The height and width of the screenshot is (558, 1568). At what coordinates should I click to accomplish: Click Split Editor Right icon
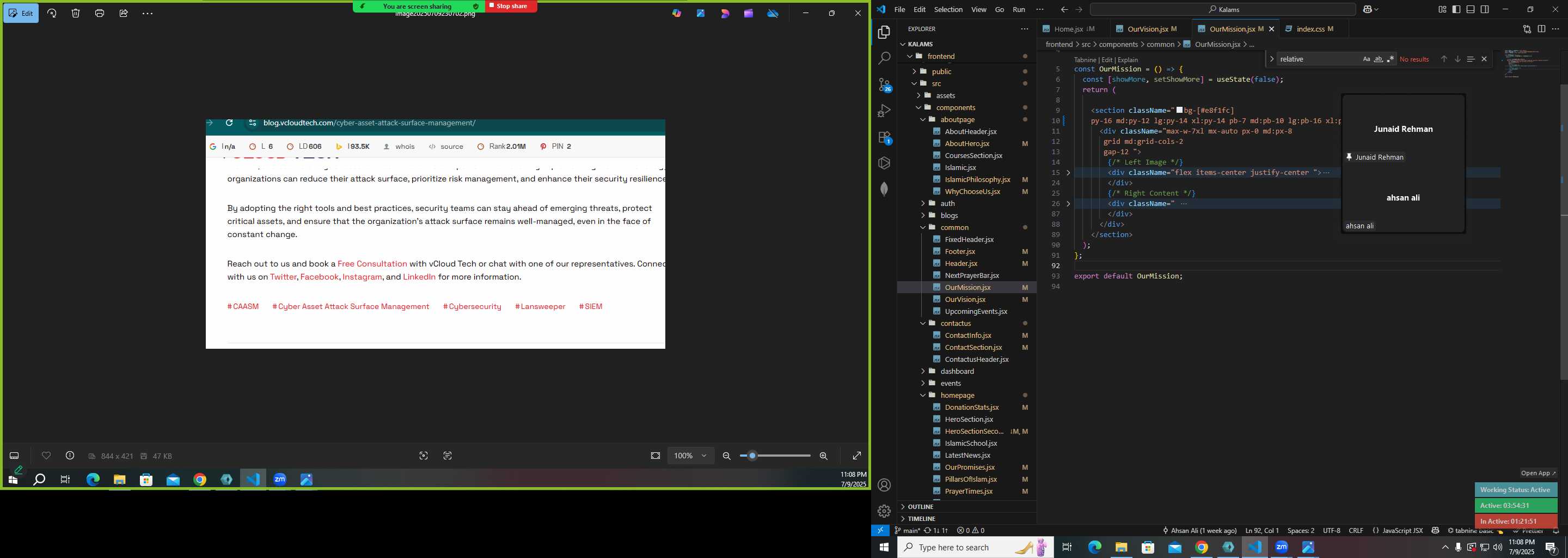pos(1541,29)
